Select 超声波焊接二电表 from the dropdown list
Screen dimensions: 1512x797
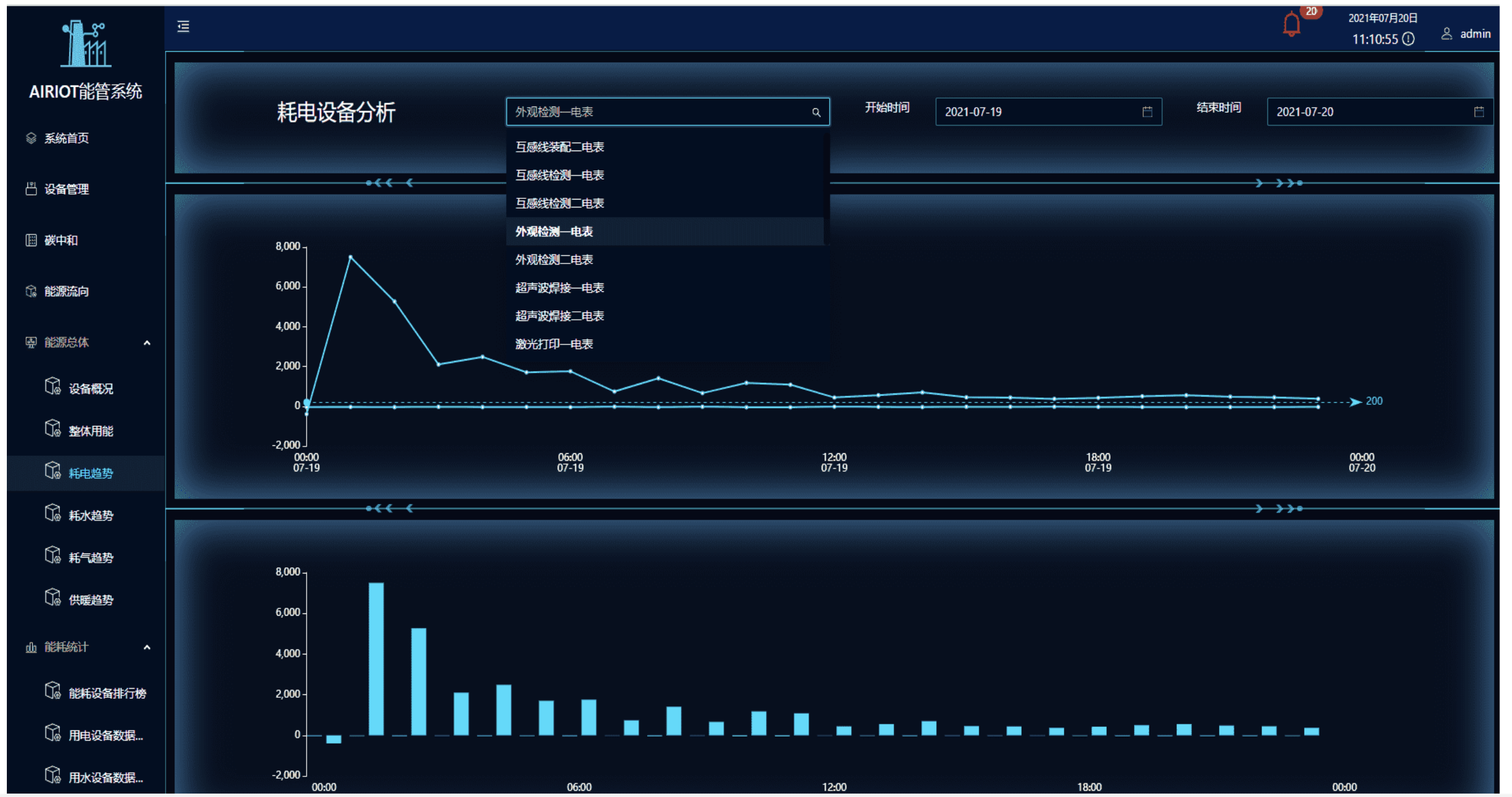(664, 316)
